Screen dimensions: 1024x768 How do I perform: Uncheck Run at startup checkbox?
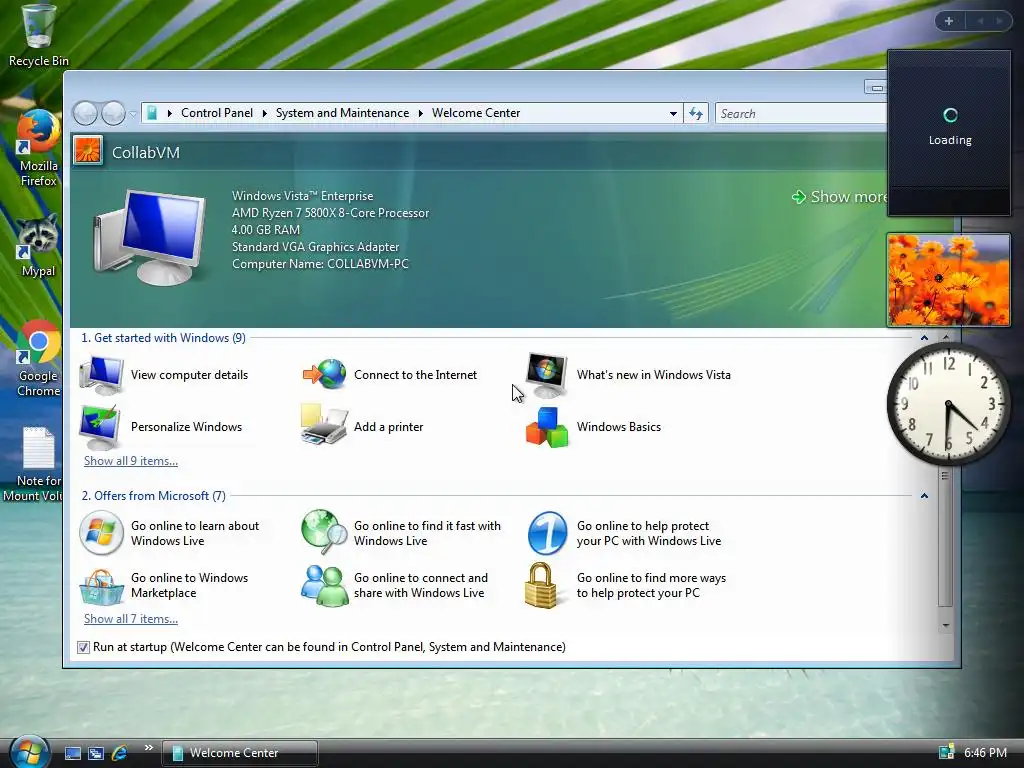pyautogui.click(x=83, y=647)
